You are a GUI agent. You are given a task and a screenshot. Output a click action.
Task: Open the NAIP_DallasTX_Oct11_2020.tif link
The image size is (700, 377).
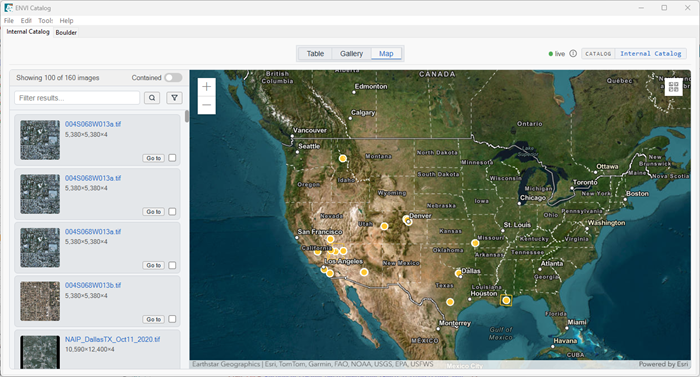112,339
